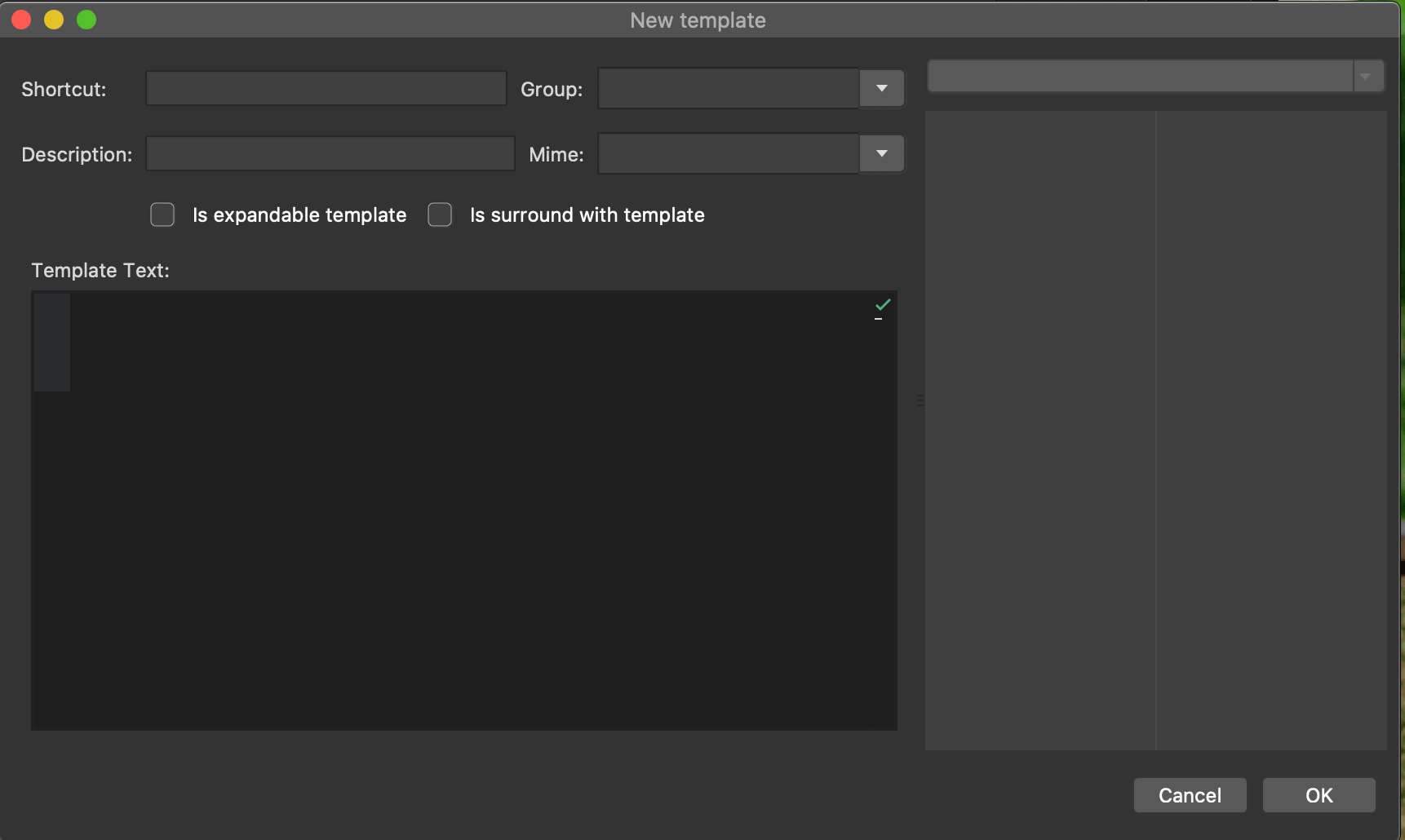Focus the Shortcut input field
The width and height of the screenshot is (1405, 840).
tap(325, 88)
